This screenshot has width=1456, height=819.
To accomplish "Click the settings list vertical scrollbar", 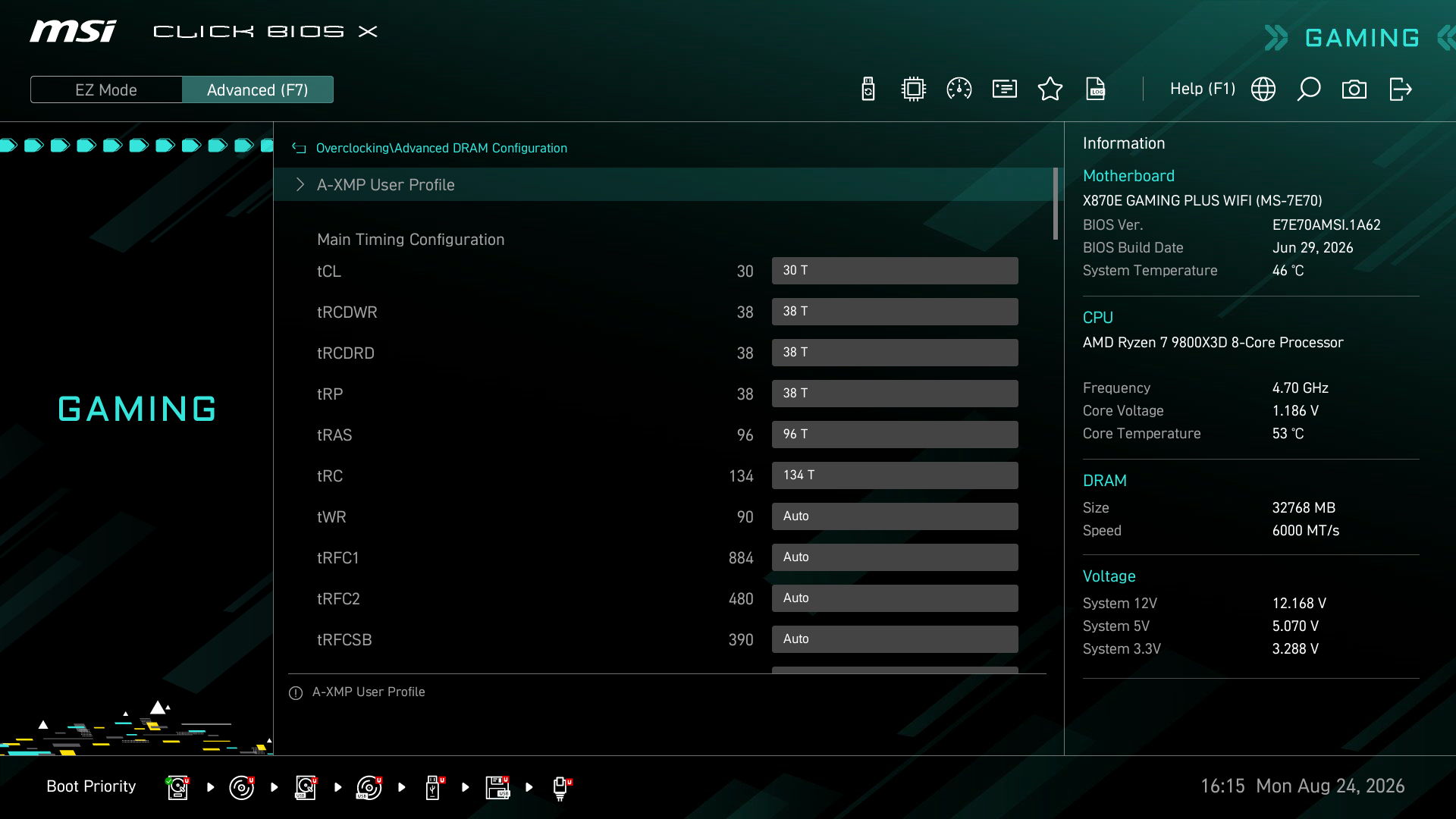I will coord(1056,204).
